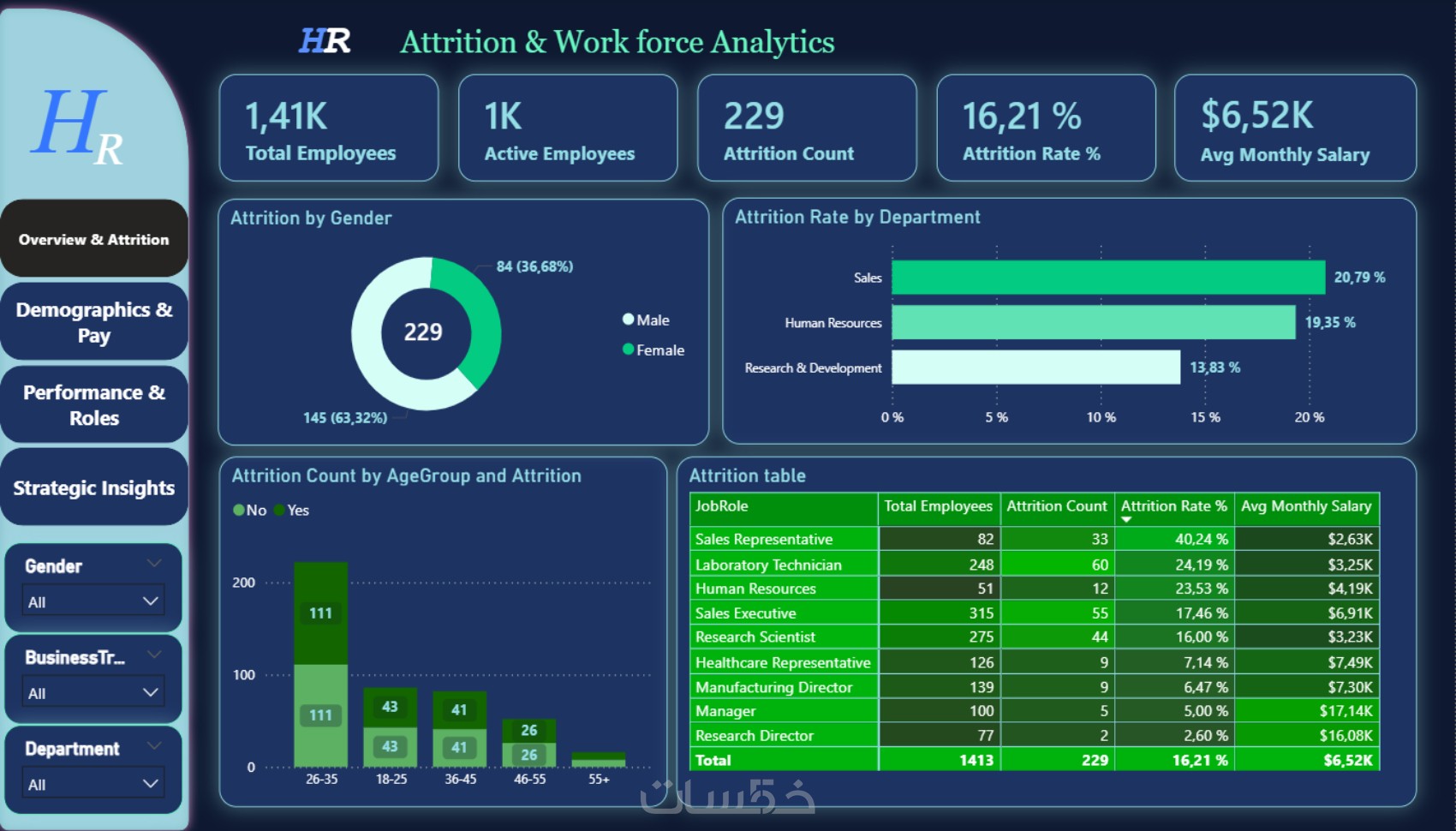The image size is (1456, 831).
Task: Click the Male legend marker
Action: click(628, 320)
